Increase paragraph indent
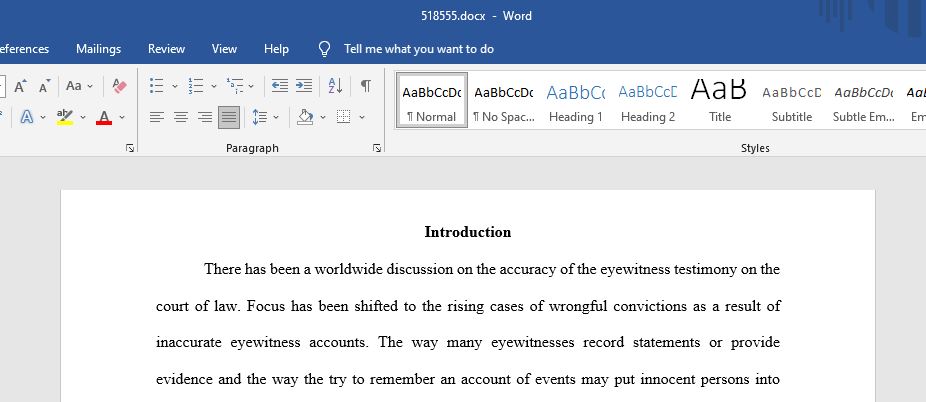Image resolution: width=926 pixels, height=402 pixels. point(304,86)
